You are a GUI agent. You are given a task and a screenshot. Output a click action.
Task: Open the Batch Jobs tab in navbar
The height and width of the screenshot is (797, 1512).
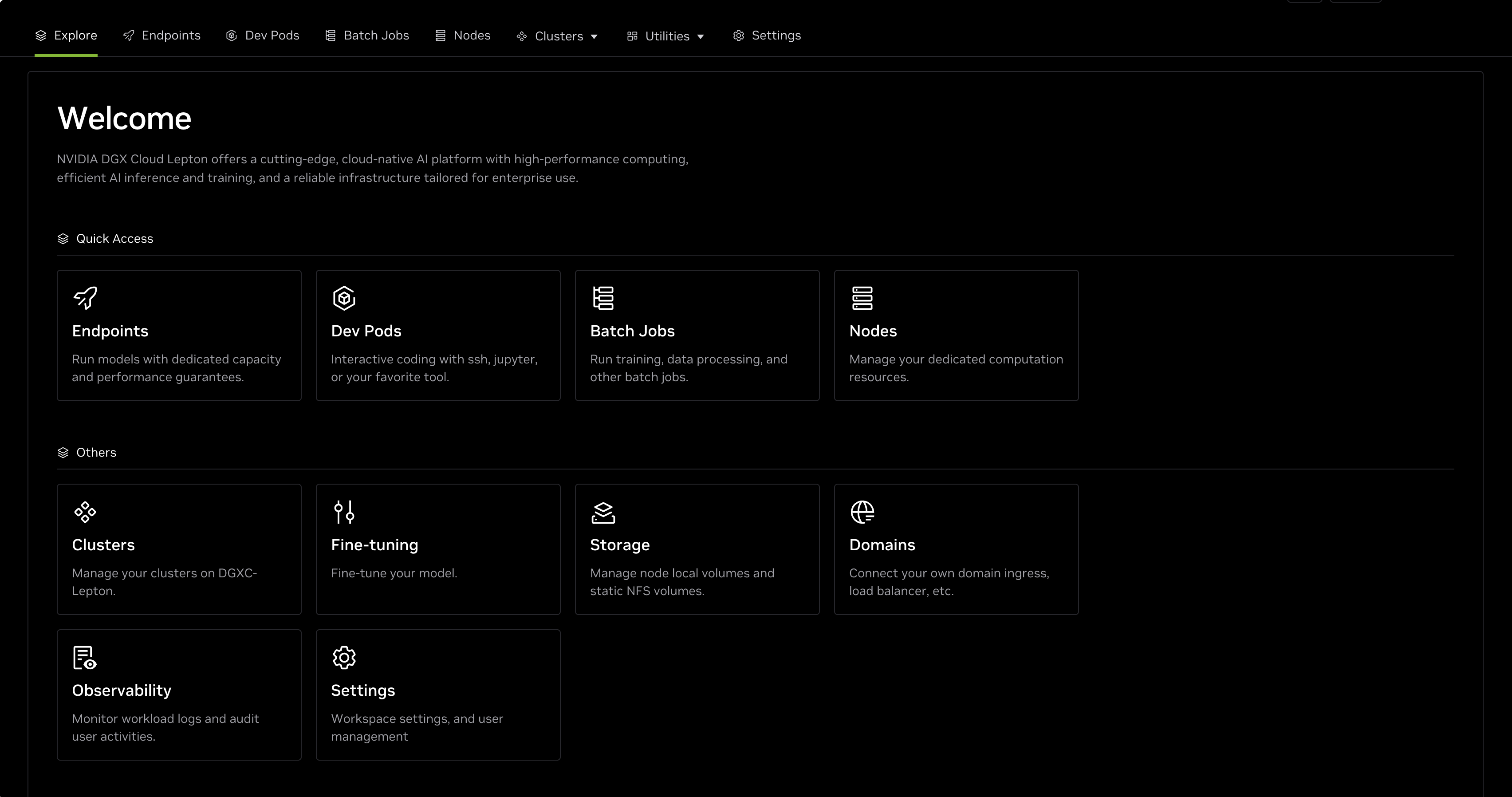[x=367, y=36]
